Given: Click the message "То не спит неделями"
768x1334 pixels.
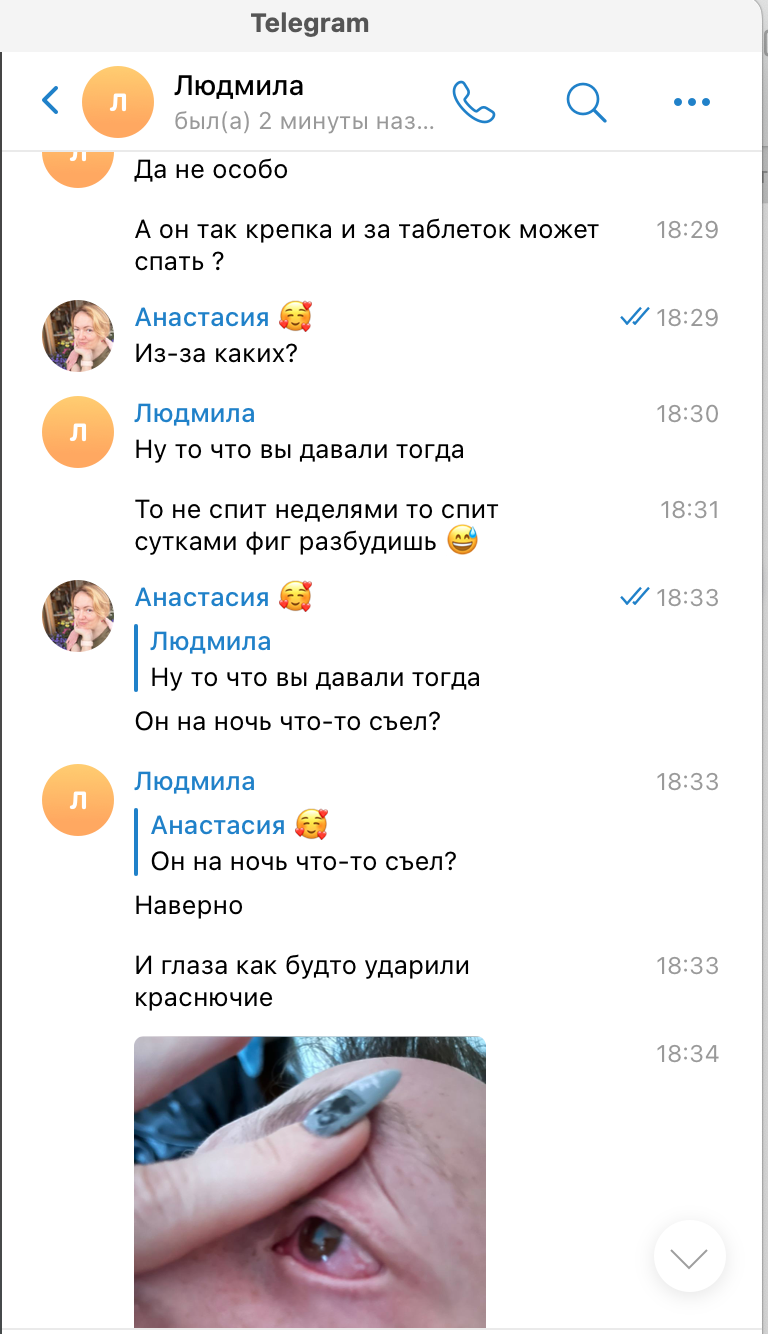Looking at the screenshot, I should [316, 525].
